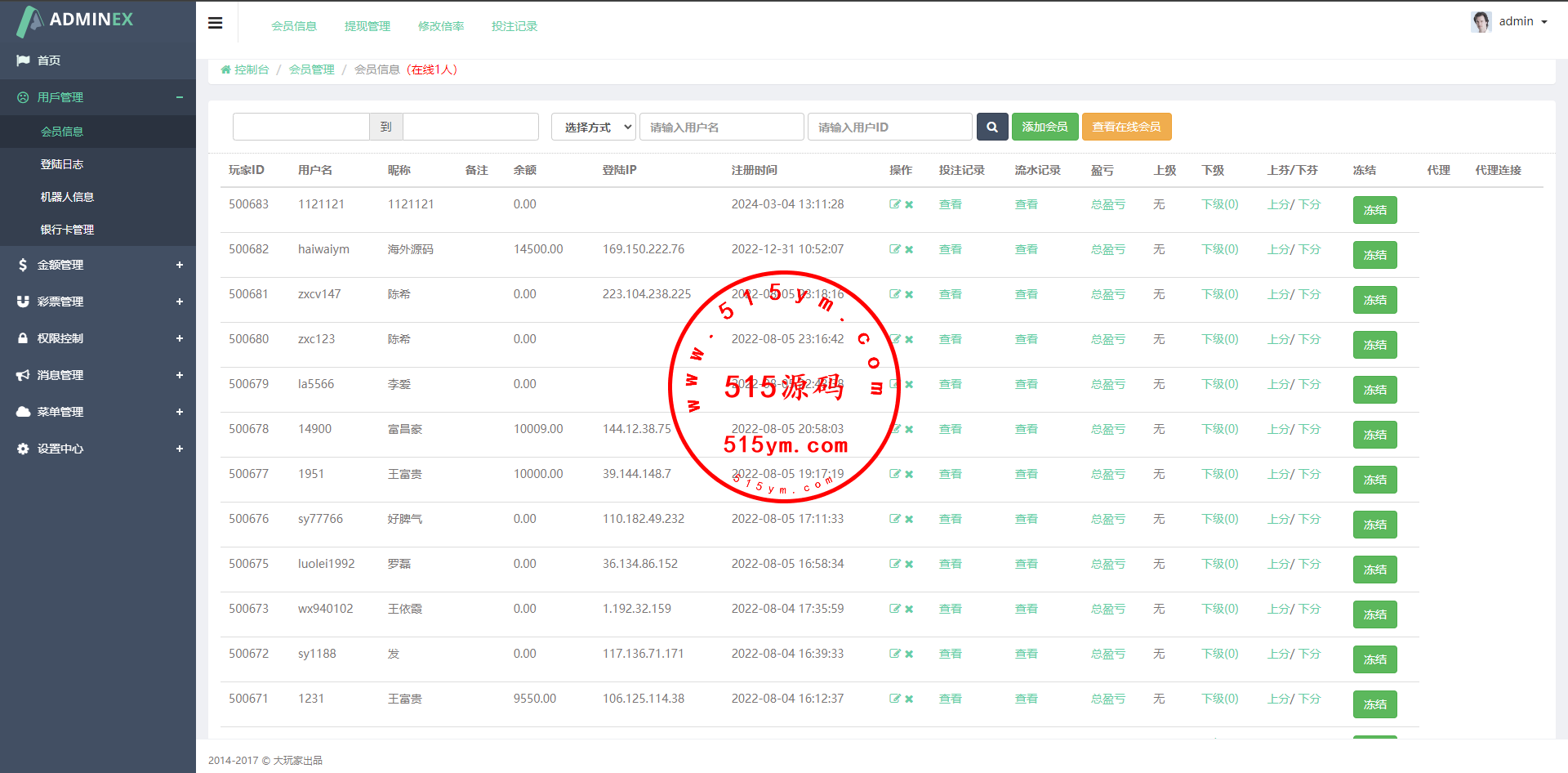The image size is (1568, 773).
Task: Click the home breadcrumb 控制台 icon
Action: 225,70
